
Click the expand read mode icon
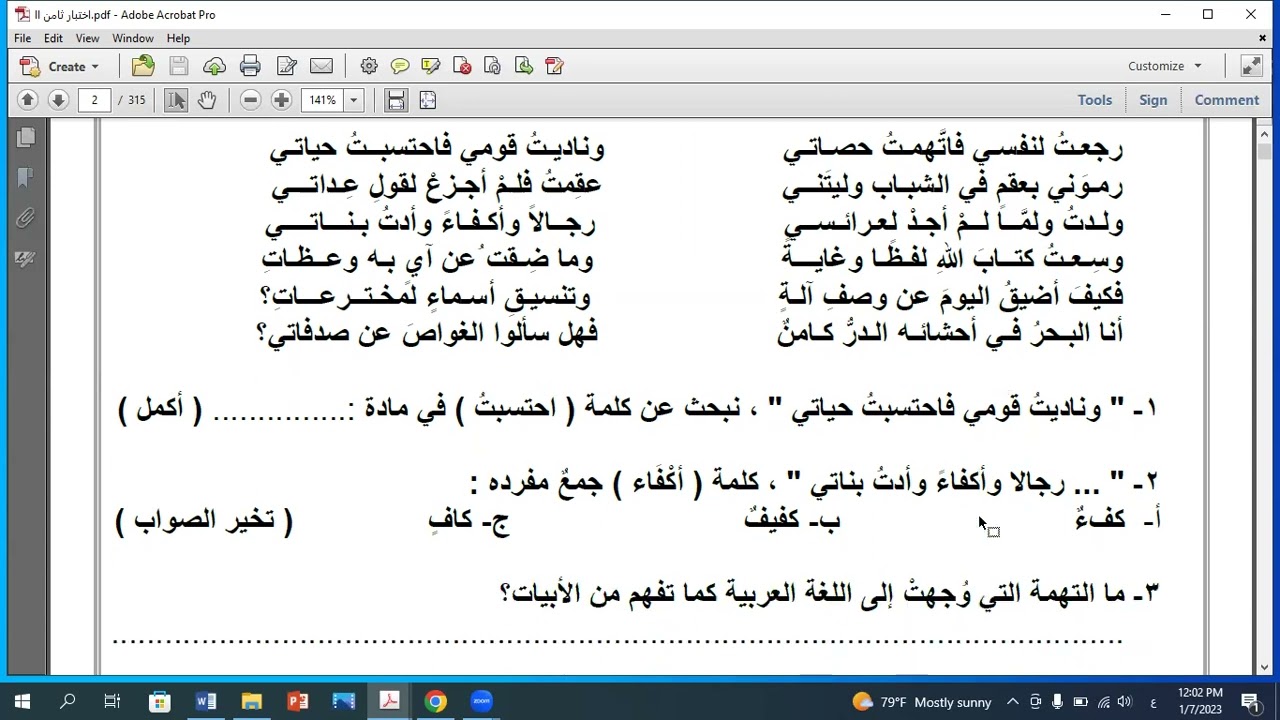(x=1251, y=66)
